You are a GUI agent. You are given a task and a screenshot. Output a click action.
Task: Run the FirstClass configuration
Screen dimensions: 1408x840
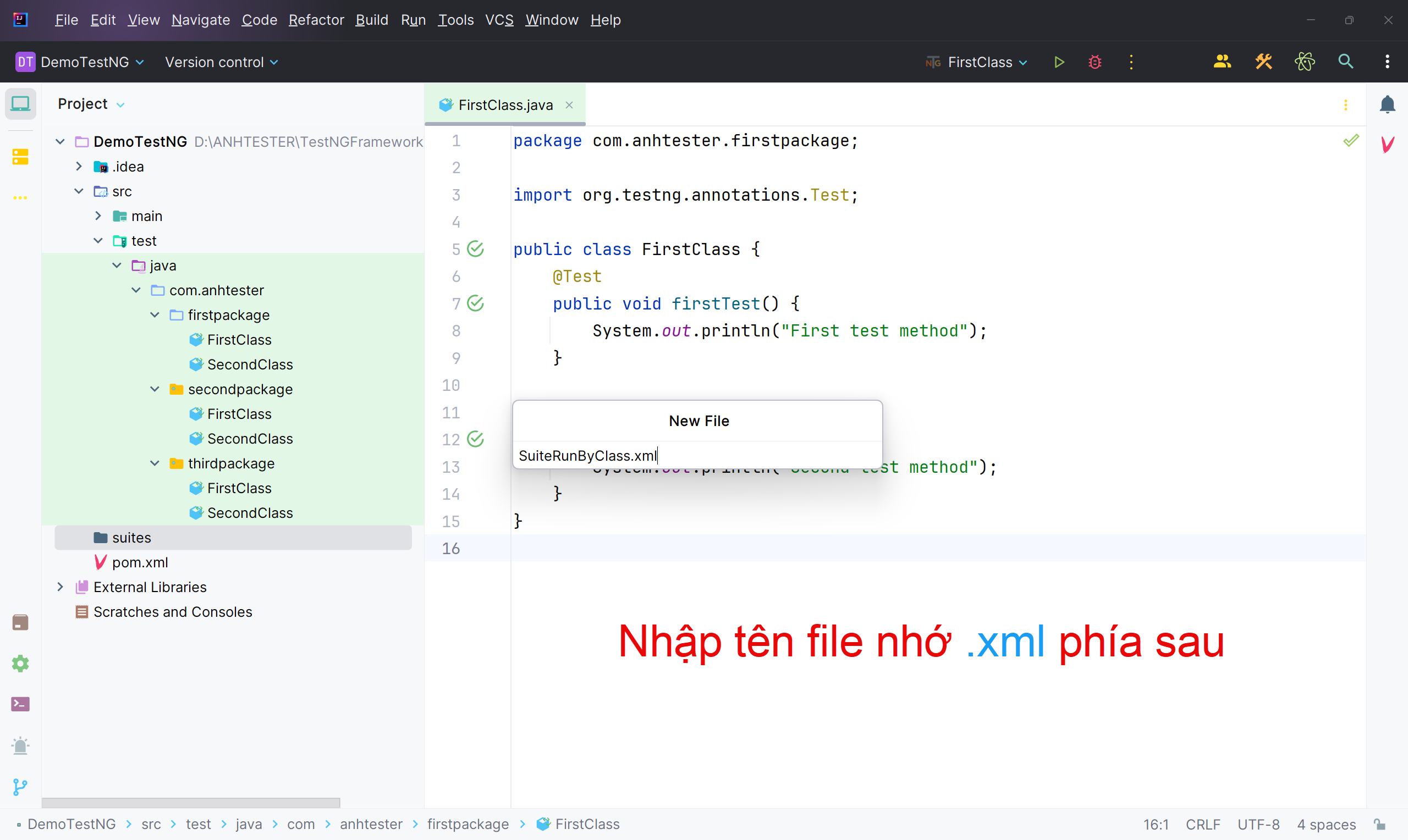(x=1059, y=62)
